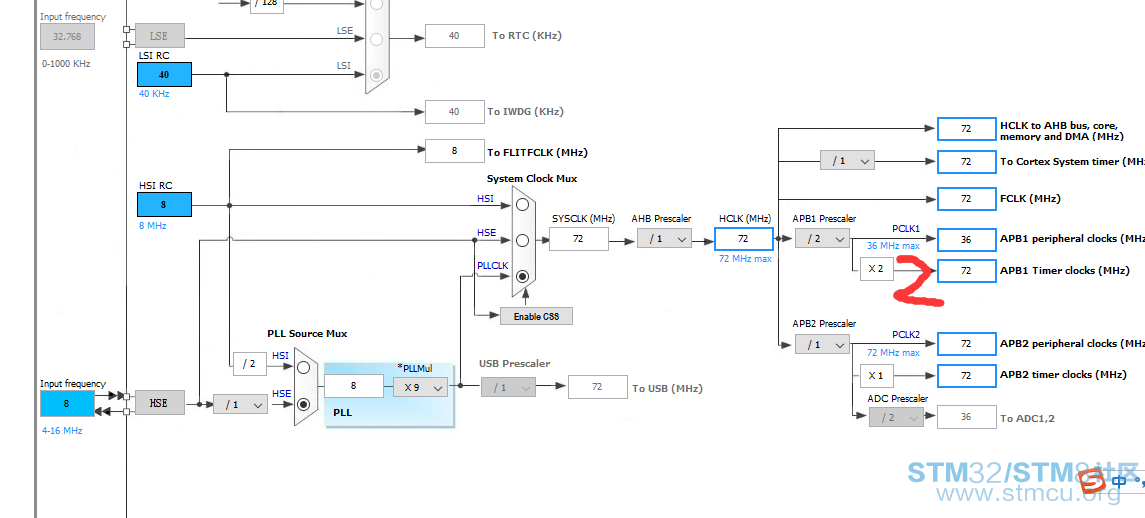This screenshot has height=518, width=1145.
Task: Click the To IWDG (KHz) value box
Action: pyautogui.click(x=454, y=112)
